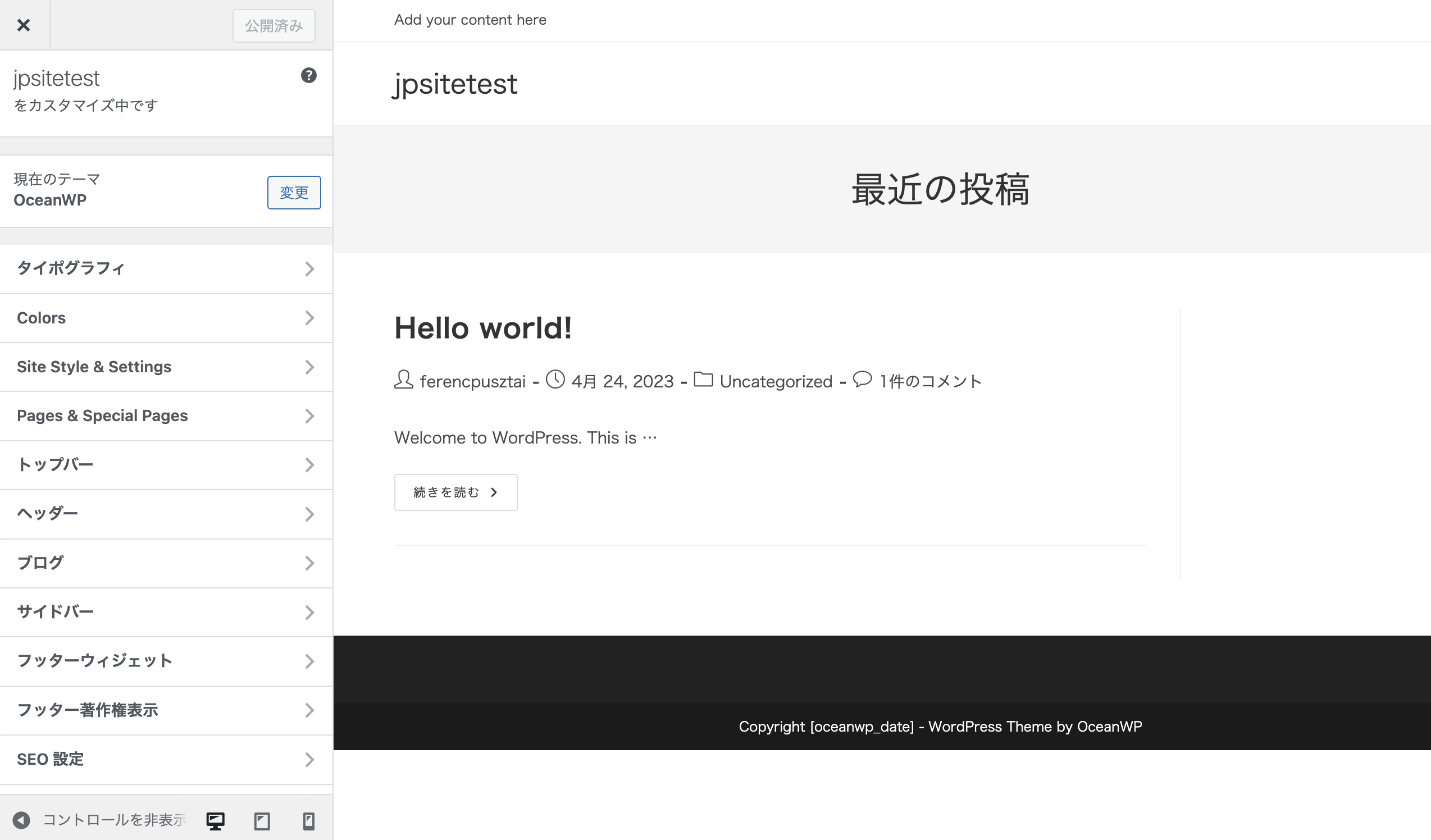The width and height of the screenshot is (1431, 840).
Task: Open the customizer help icon
Action: (309, 75)
